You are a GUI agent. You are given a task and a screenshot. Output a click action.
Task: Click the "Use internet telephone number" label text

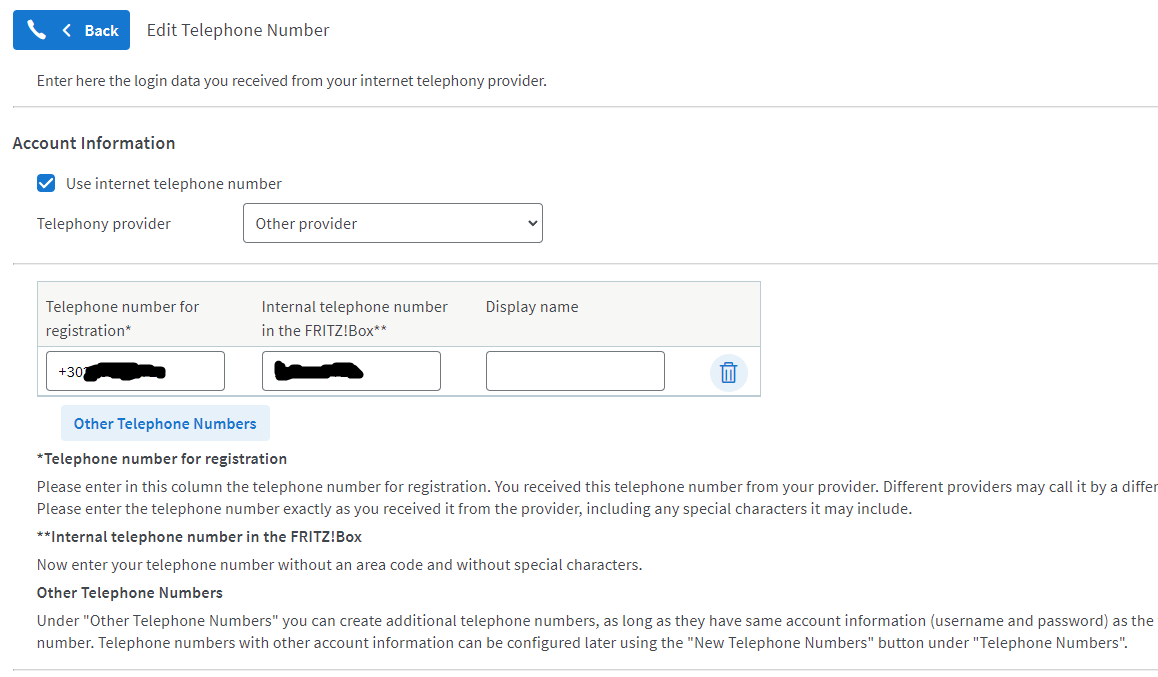(174, 184)
